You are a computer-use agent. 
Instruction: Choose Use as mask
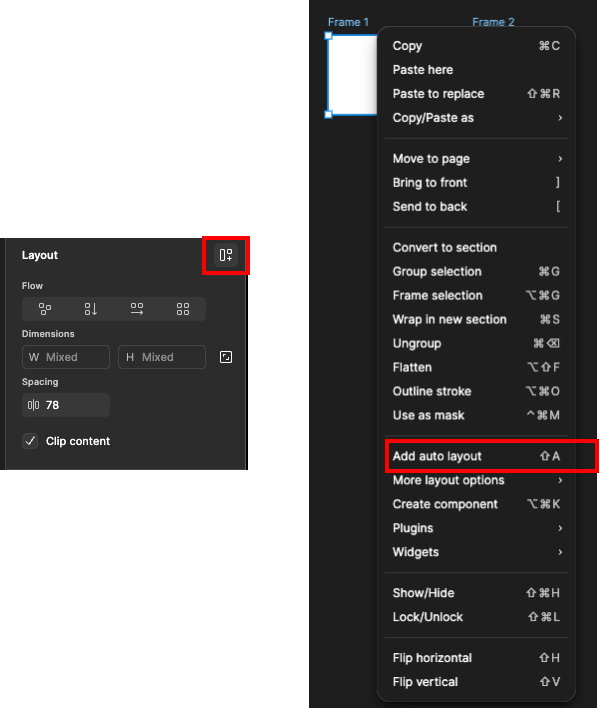[x=477, y=415]
